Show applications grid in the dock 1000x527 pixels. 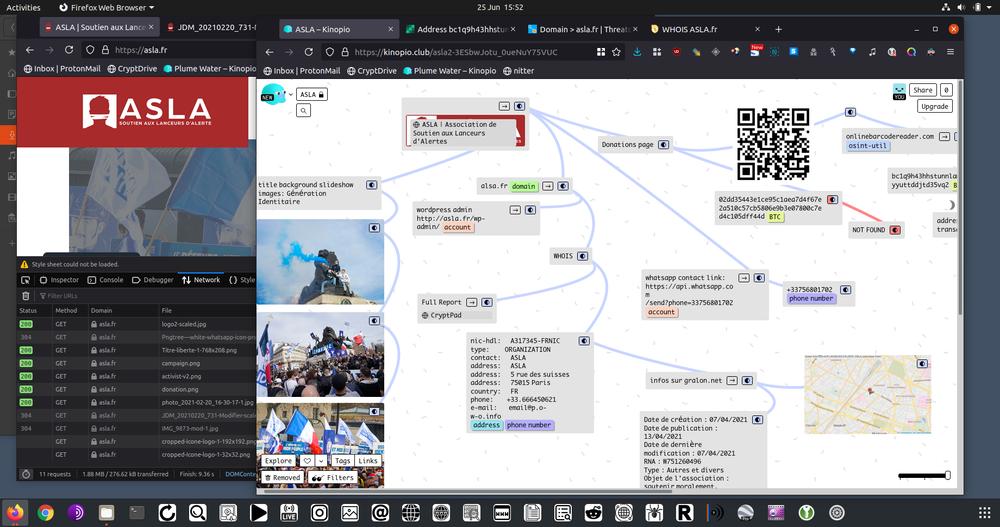point(985,512)
